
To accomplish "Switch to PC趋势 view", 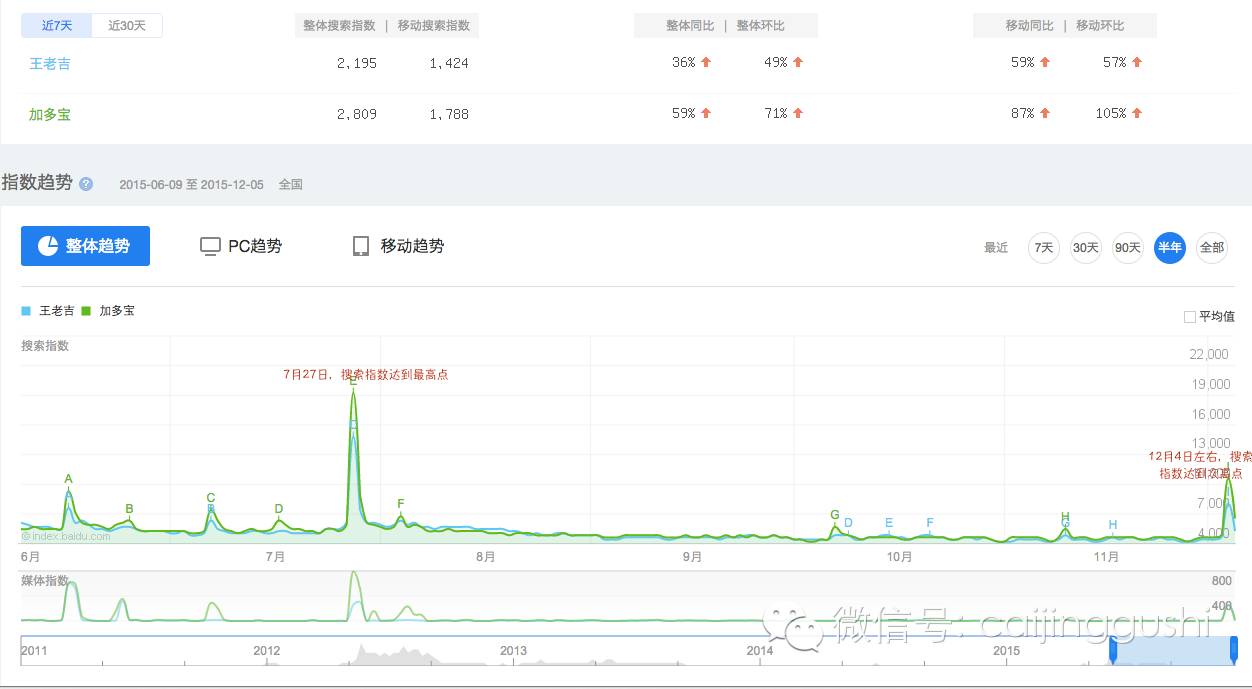I will (241, 246).
